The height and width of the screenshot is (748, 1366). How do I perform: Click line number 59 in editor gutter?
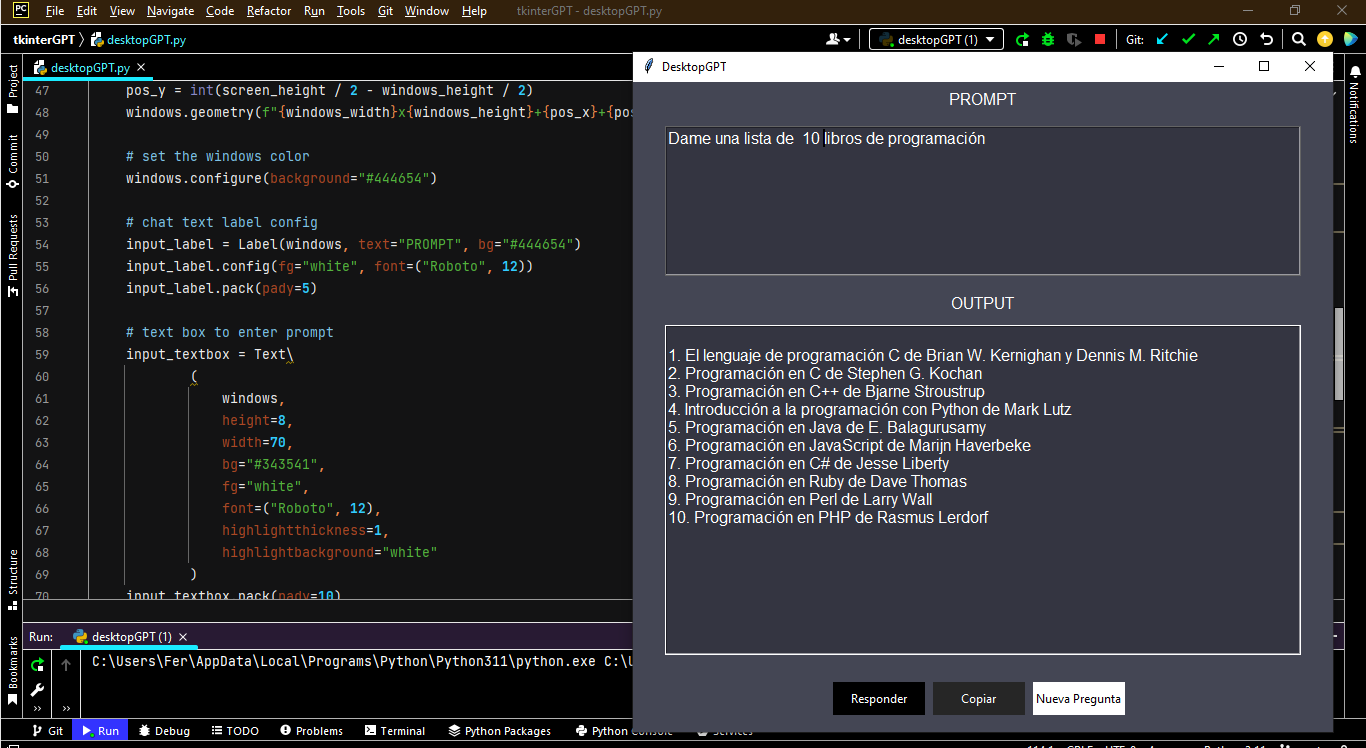click(x=41, y=354)
